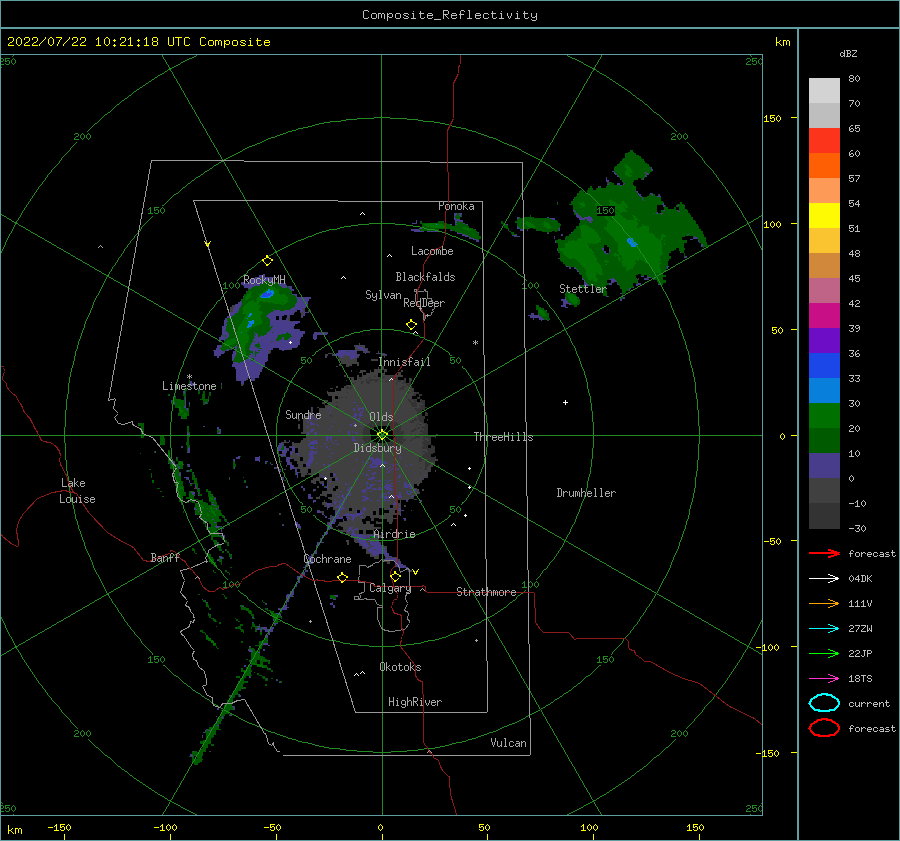Screen dimensions: 900x841
Task: Click the yellow diamond marker below RedDeer
Action: click(412, 325)
